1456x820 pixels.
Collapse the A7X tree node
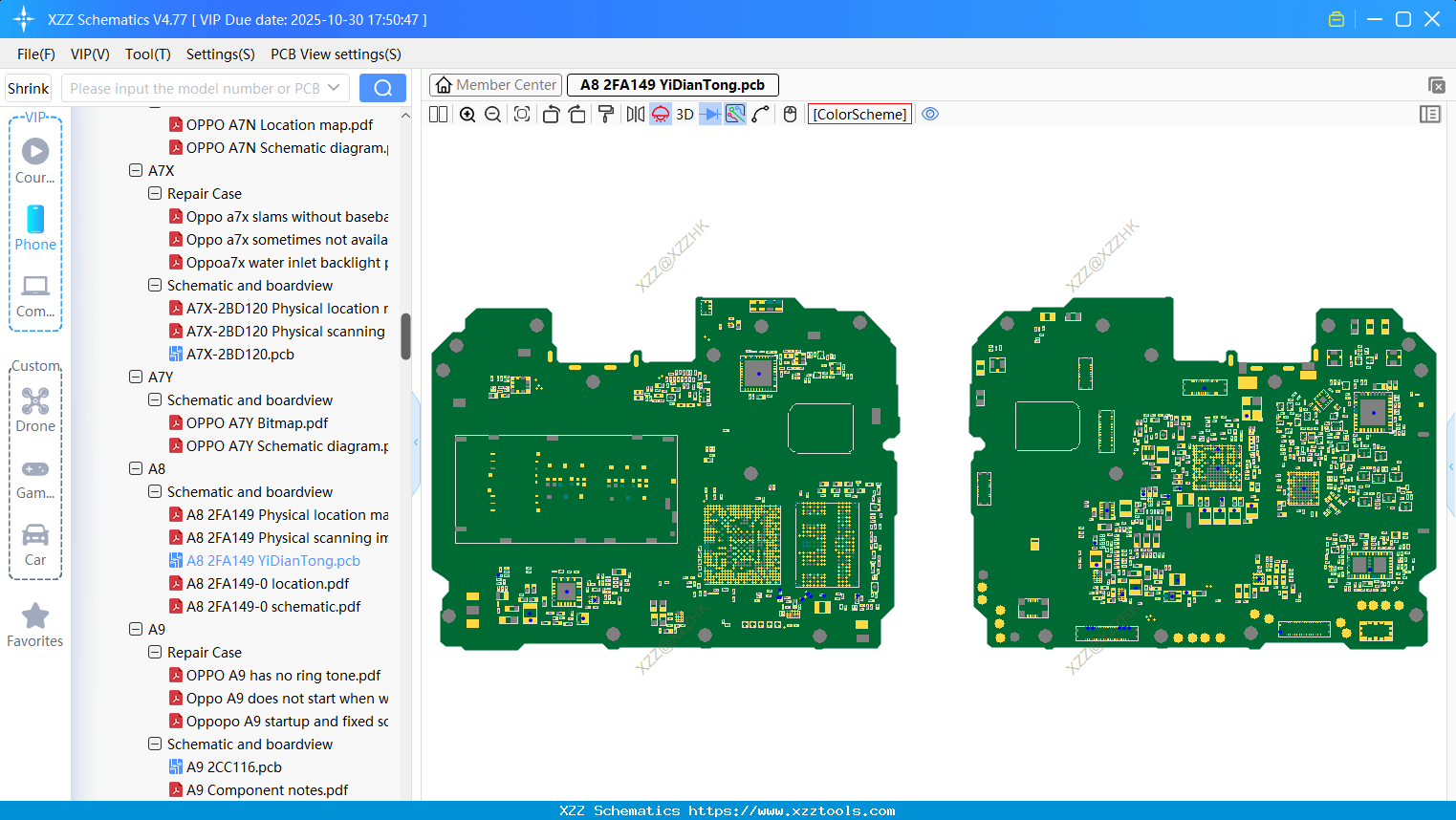pyautogui.click(x=136, y=171)
